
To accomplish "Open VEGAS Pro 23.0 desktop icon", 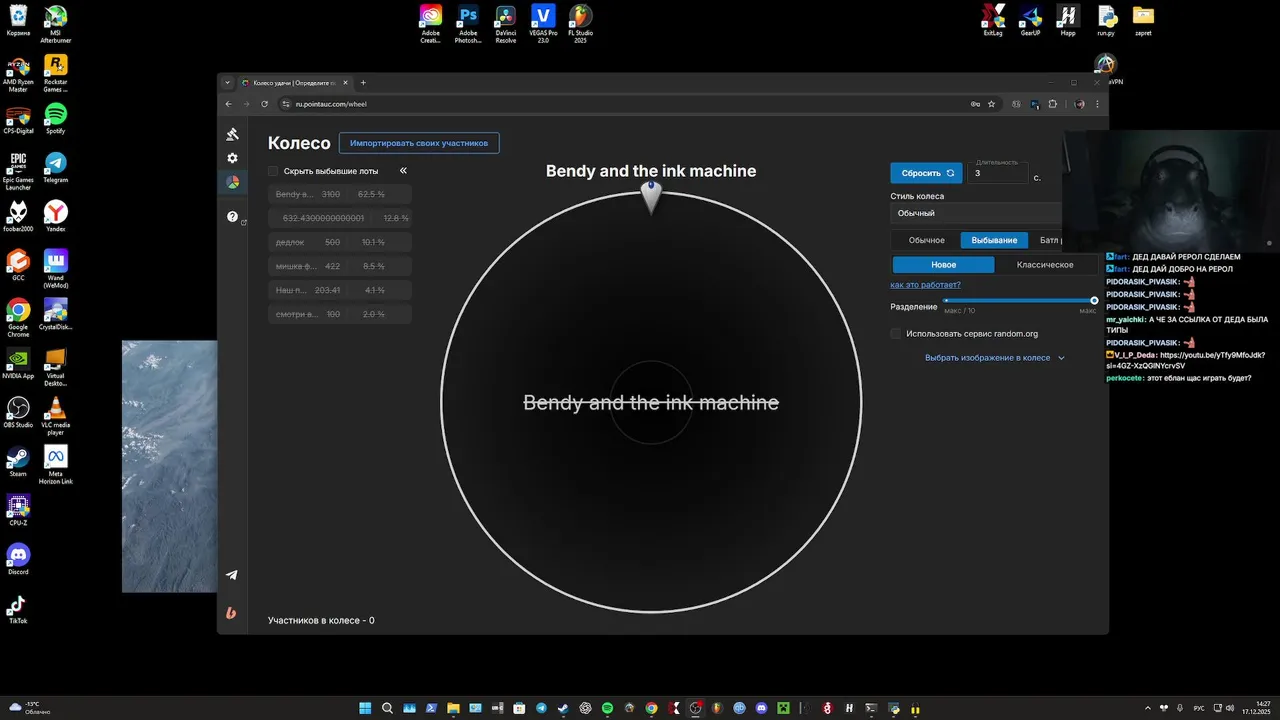I will [543, 23].
